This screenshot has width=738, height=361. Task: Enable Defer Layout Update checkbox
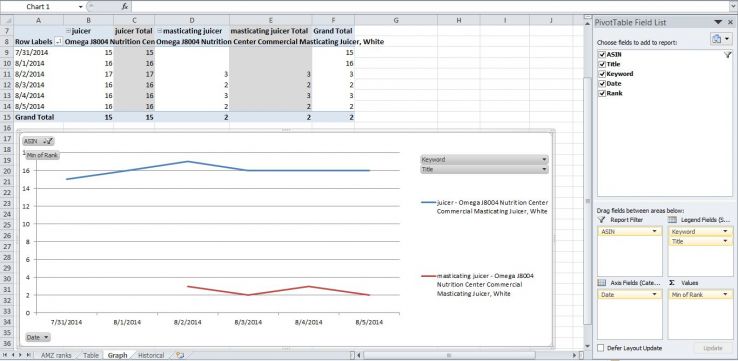pos(601,348)
